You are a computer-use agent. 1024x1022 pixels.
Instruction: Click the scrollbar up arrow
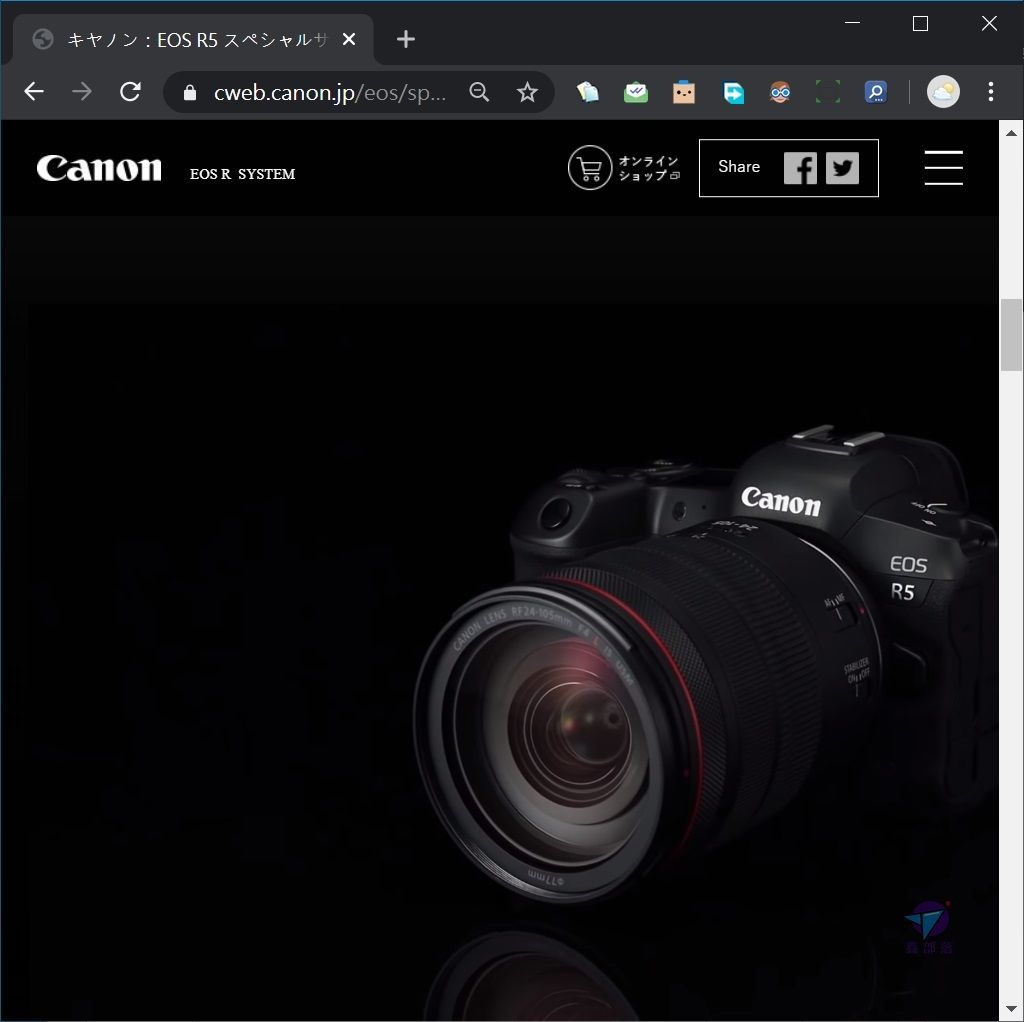pyautogui.click(x=1011, y=133)
